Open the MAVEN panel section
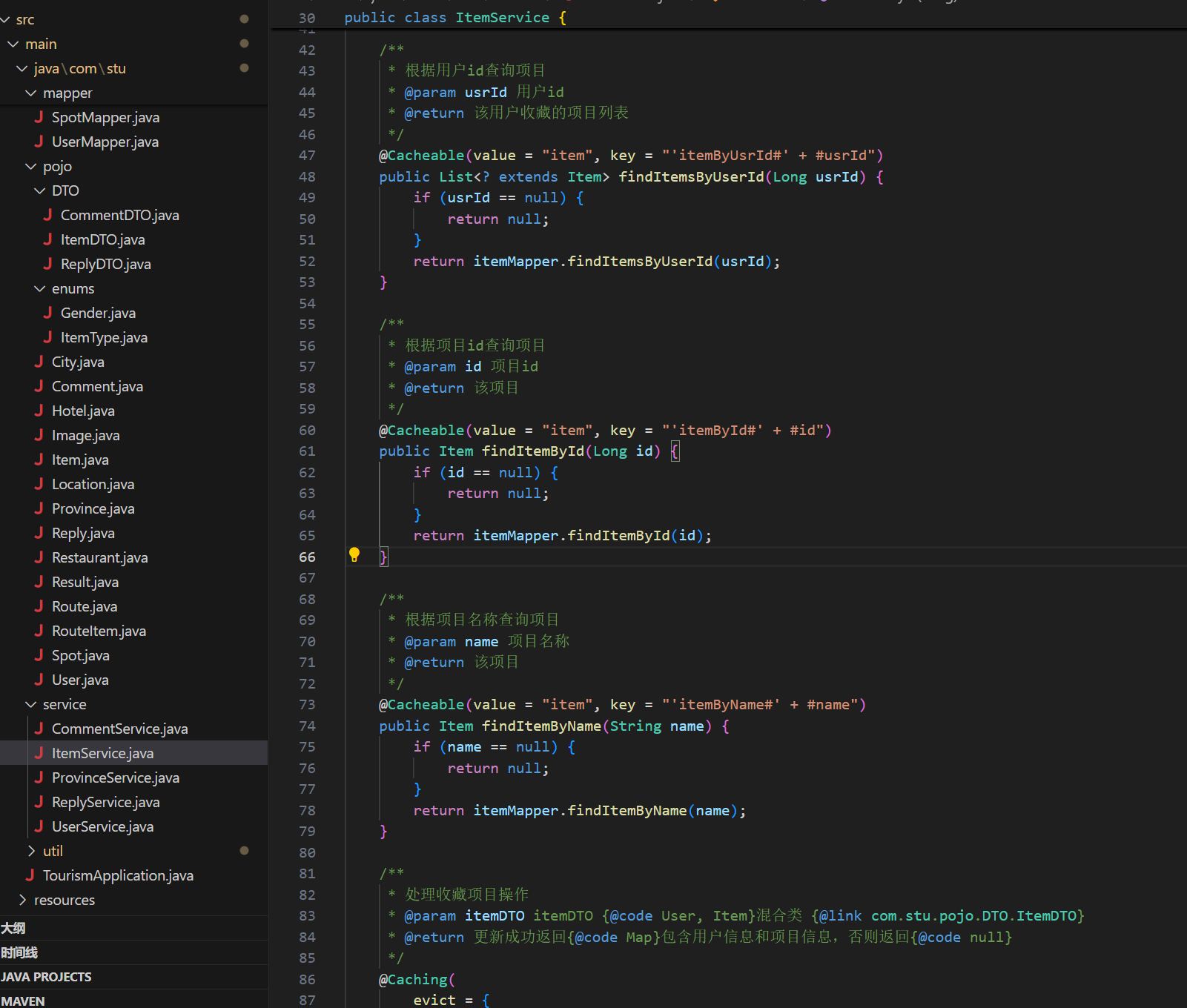1187x1008 pixels. coord(23,1001)
